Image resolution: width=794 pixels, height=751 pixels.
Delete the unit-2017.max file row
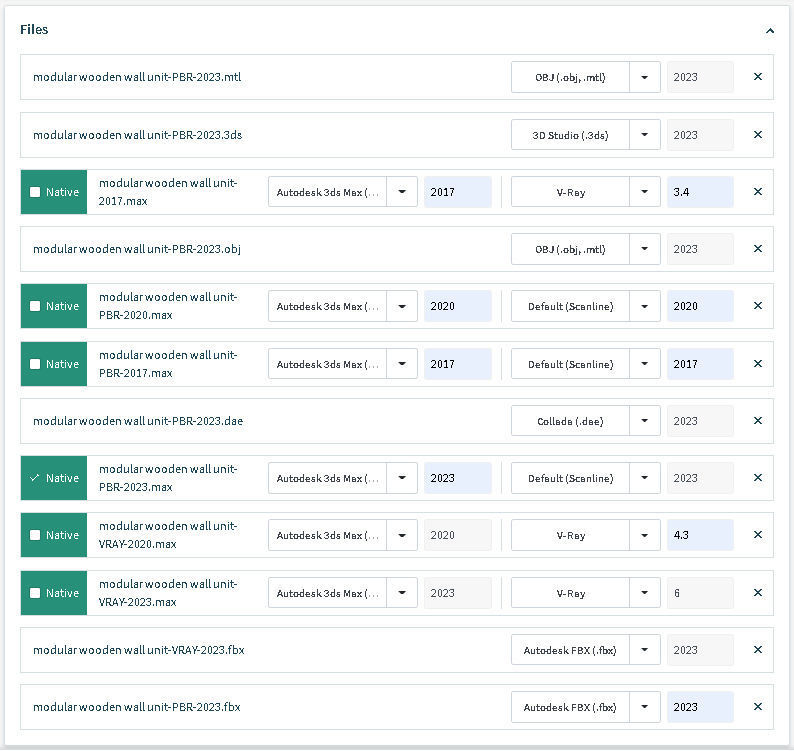pyautogui.click(x=757, y=192)
